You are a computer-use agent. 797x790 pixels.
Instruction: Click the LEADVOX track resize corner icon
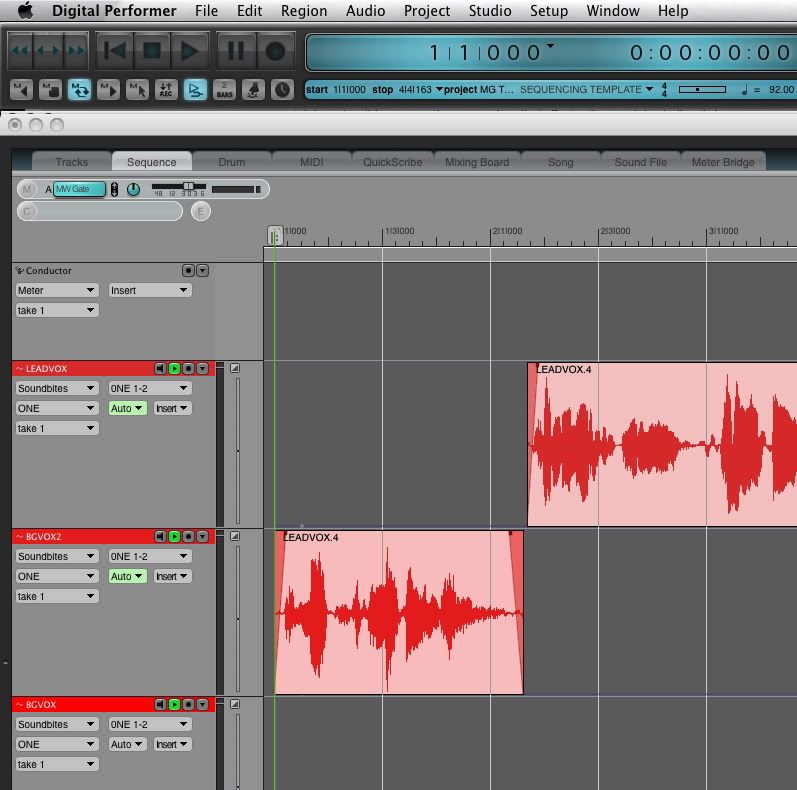[x=235, y=368]
